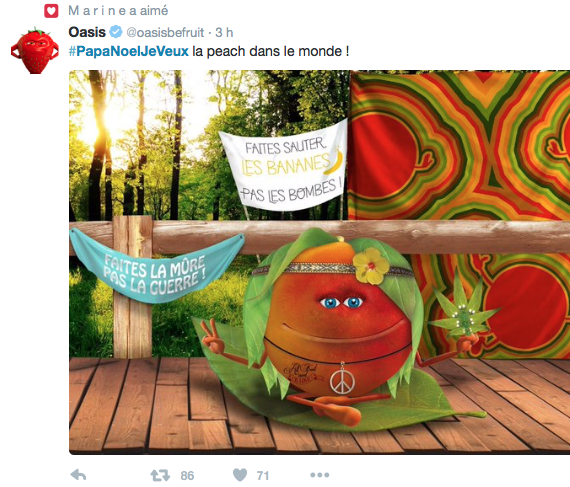
Task: Open the more options ellipsis menu
Action: click(x=320, y=475)
